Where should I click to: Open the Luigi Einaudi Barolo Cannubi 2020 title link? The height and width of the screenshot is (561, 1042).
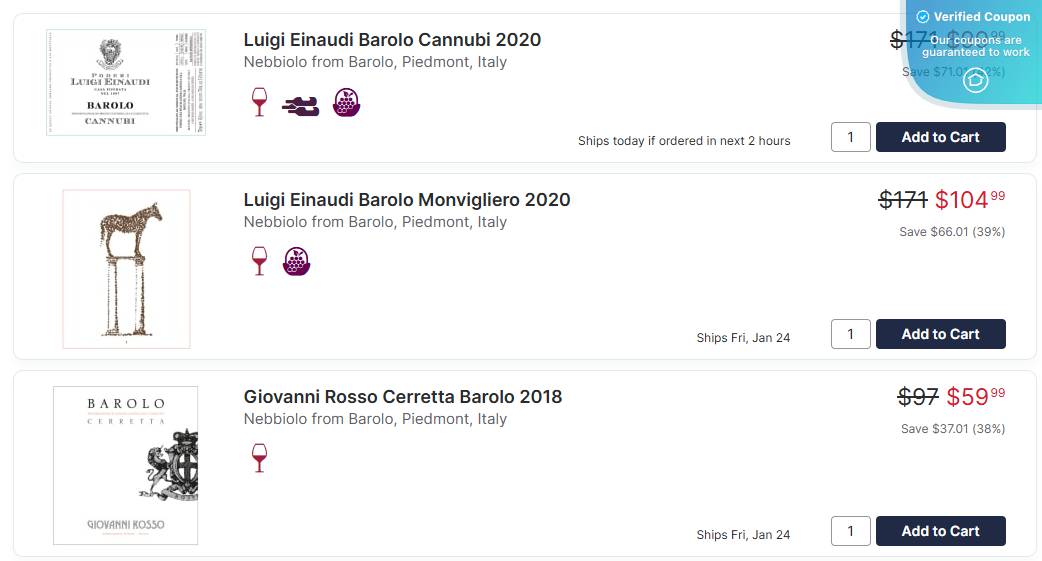(x=392, y=40)
